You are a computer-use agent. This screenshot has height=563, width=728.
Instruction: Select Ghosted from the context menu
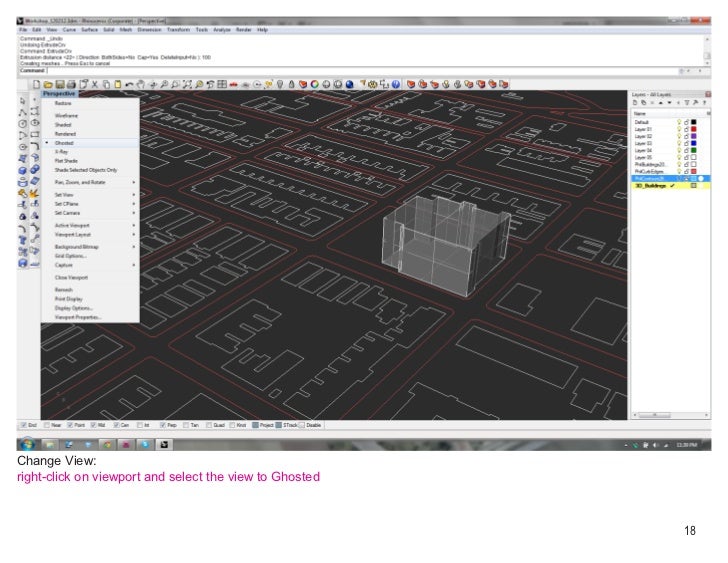(x=65, y=143)
